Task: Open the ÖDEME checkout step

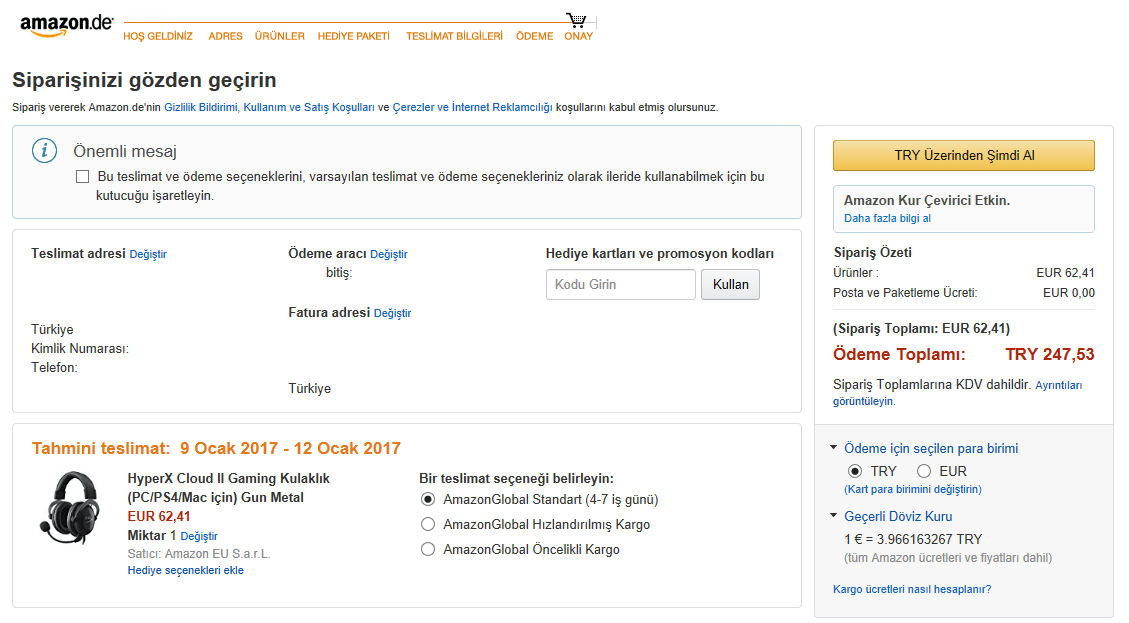Action: click(x=534, y=36)
